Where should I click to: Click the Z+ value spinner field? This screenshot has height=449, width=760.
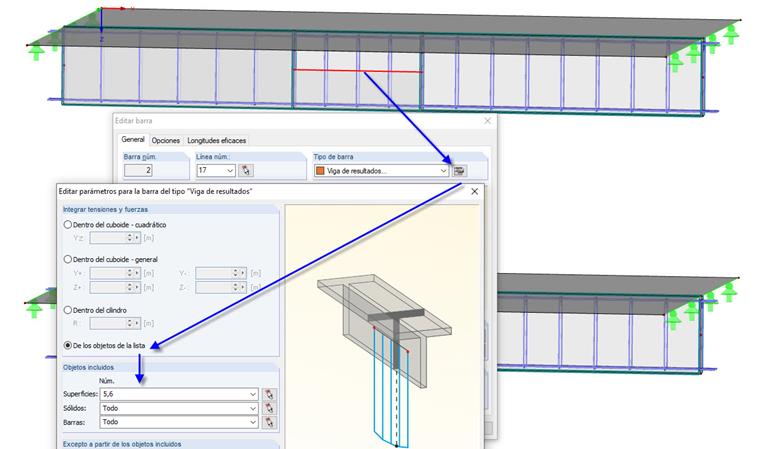115,288
